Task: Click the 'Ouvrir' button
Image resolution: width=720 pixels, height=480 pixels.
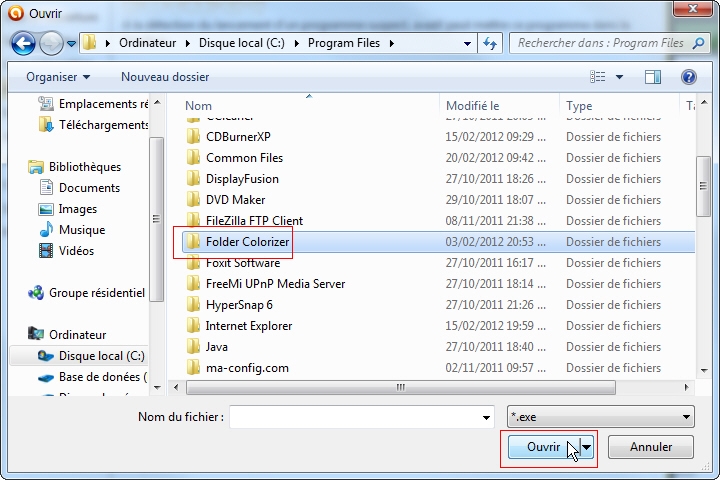Action: coord(544,447)
